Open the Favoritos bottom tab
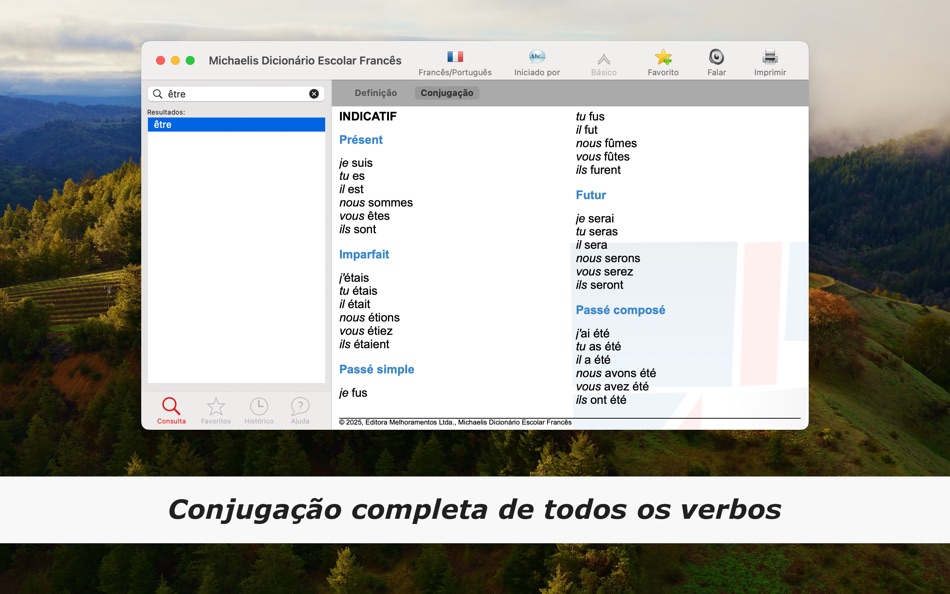Image resolution: width=950 pixels, height=594 pixels. [x=216, y=410]
